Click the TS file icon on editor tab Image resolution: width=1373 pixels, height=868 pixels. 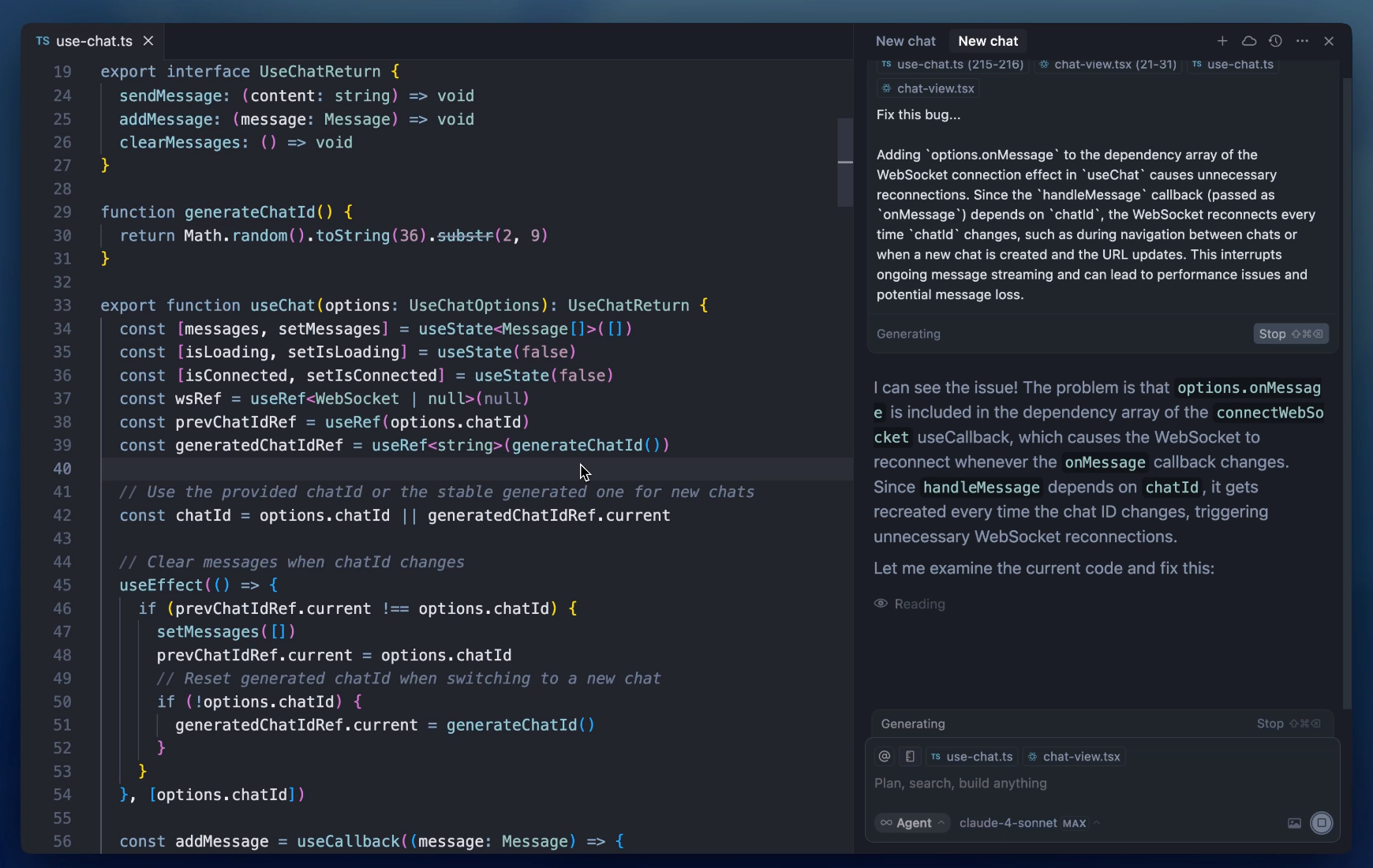click(x=43, y=41)
